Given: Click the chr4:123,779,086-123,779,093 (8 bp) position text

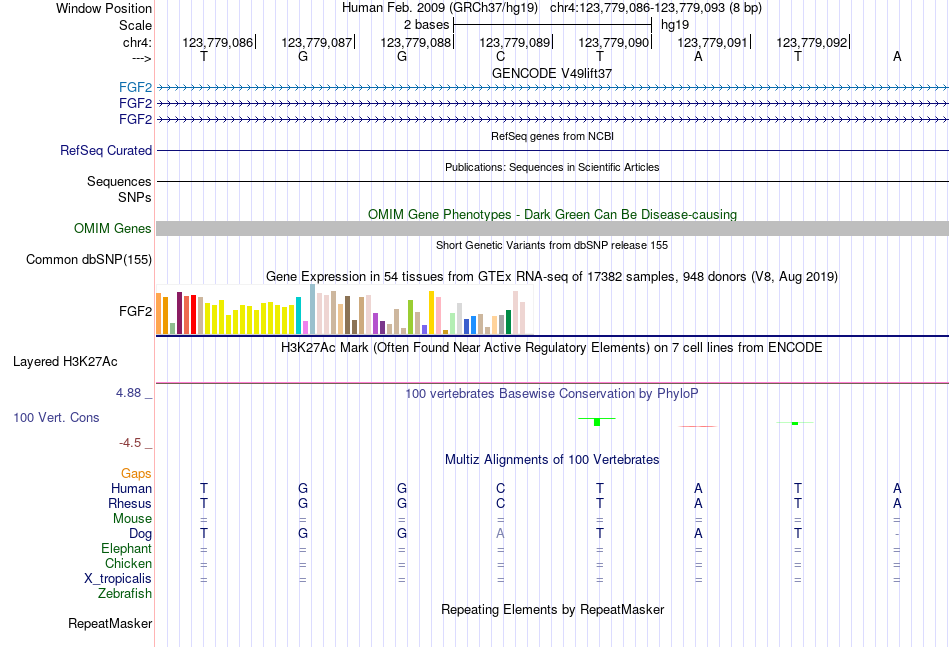Looking at the screenshot, I should (x=656, y=8).
